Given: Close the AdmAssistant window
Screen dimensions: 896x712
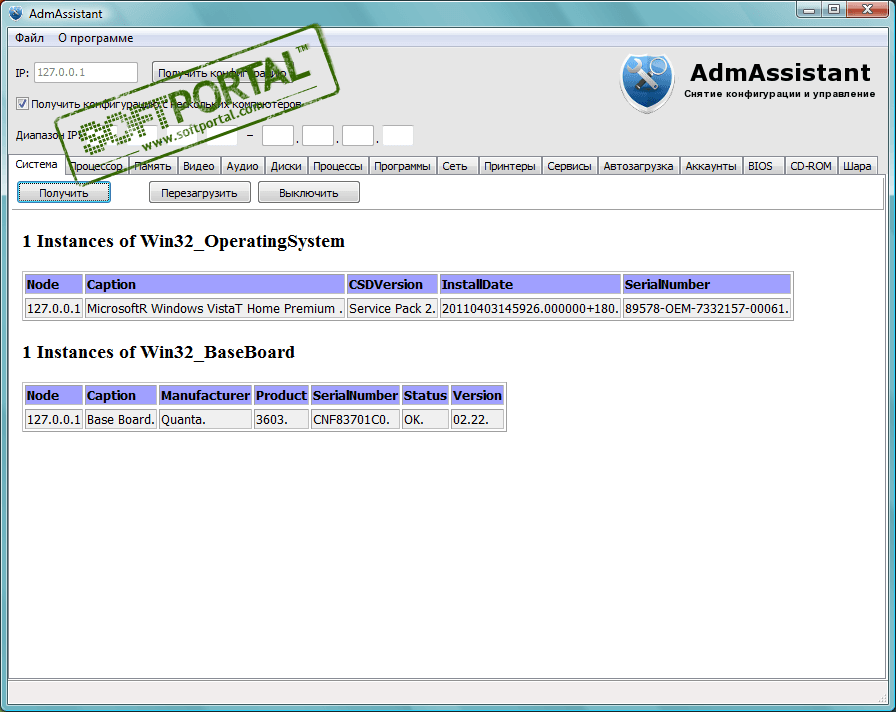Looking at the screenshot, I should tap(867, 9).
